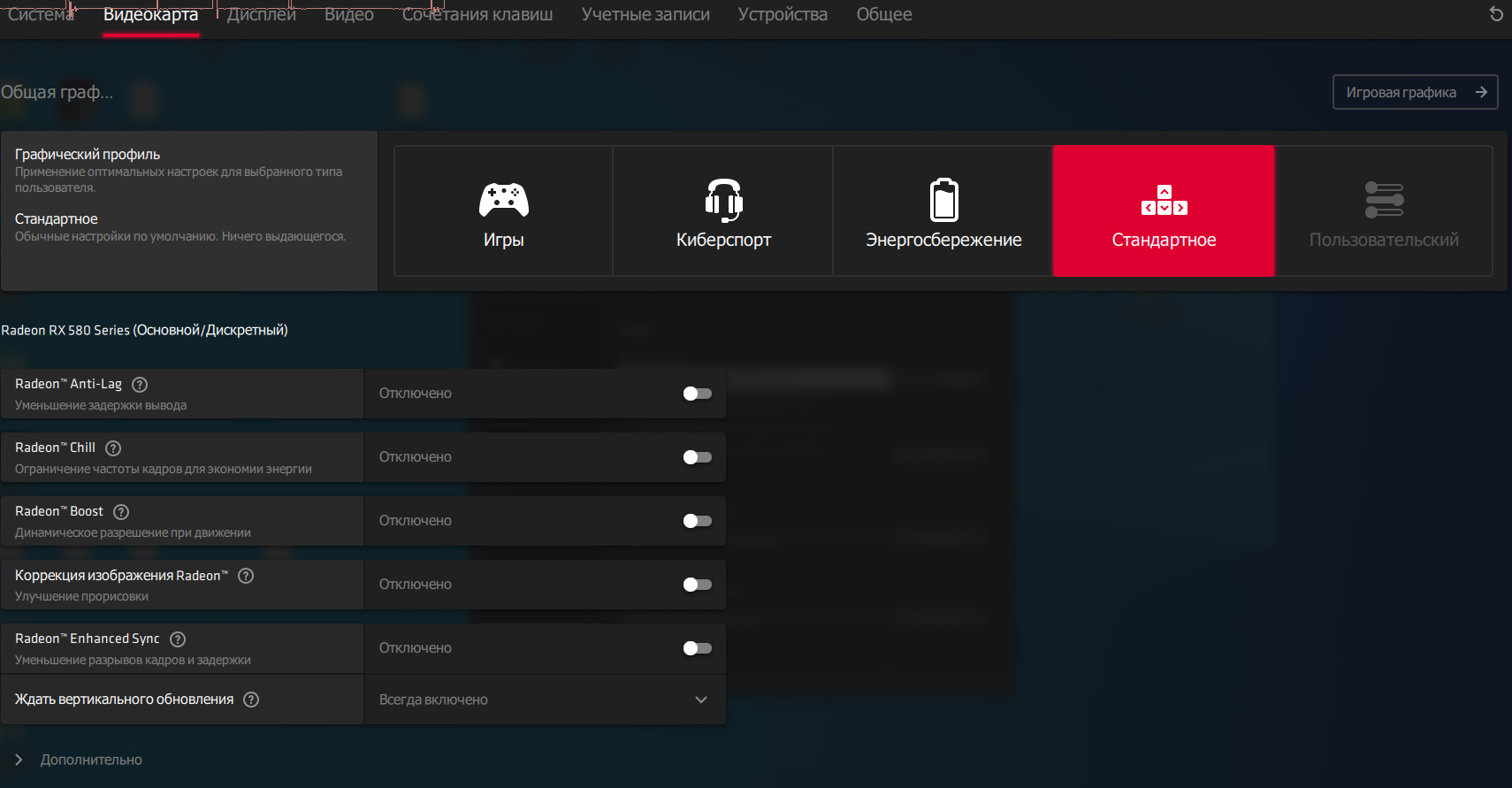Click the Игровая графика button
This screenshot has width=1512, height=788.
click(1415, 92)
